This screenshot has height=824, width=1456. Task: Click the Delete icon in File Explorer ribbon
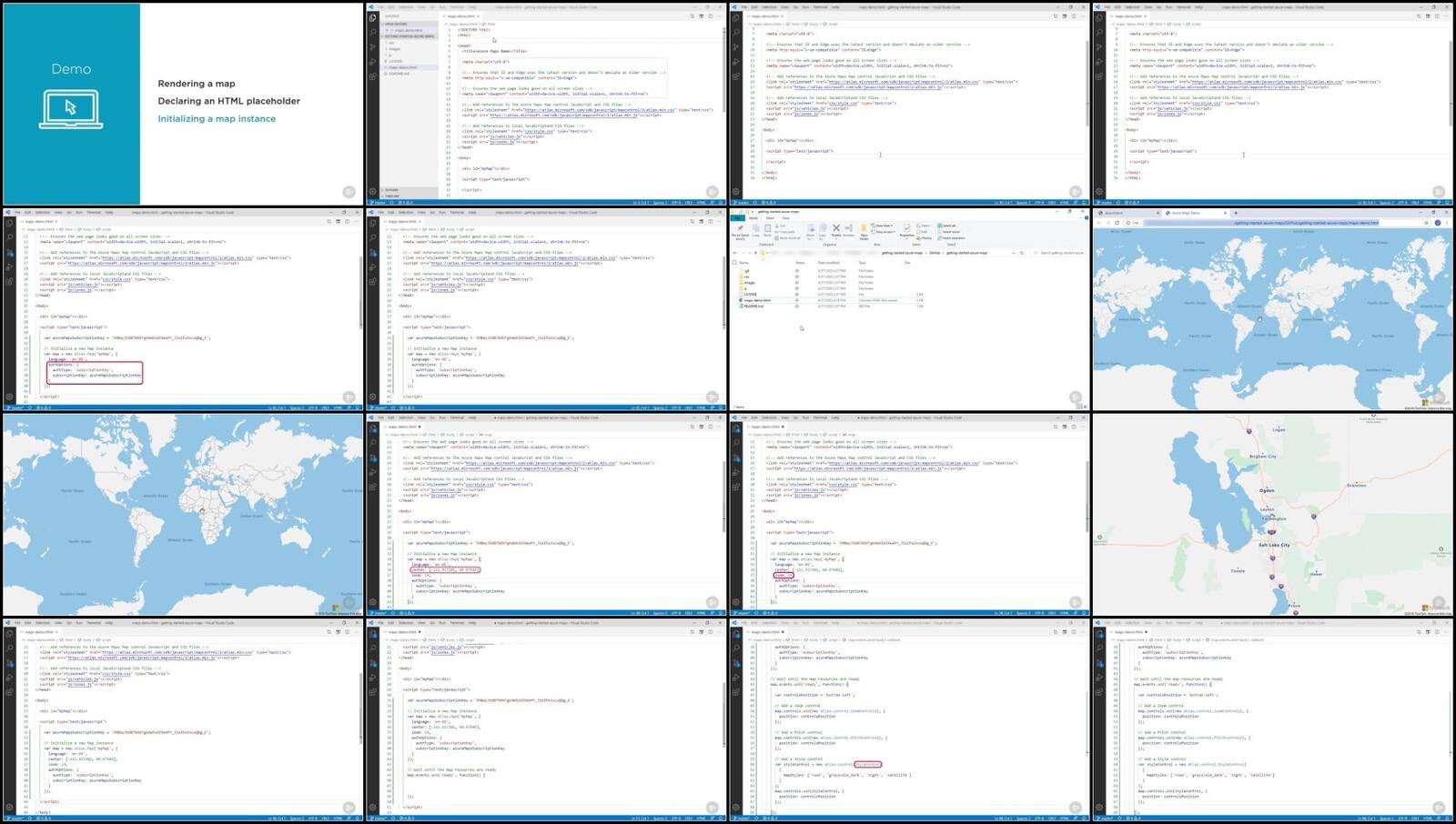pyautogui.click(x=836, y=230)
